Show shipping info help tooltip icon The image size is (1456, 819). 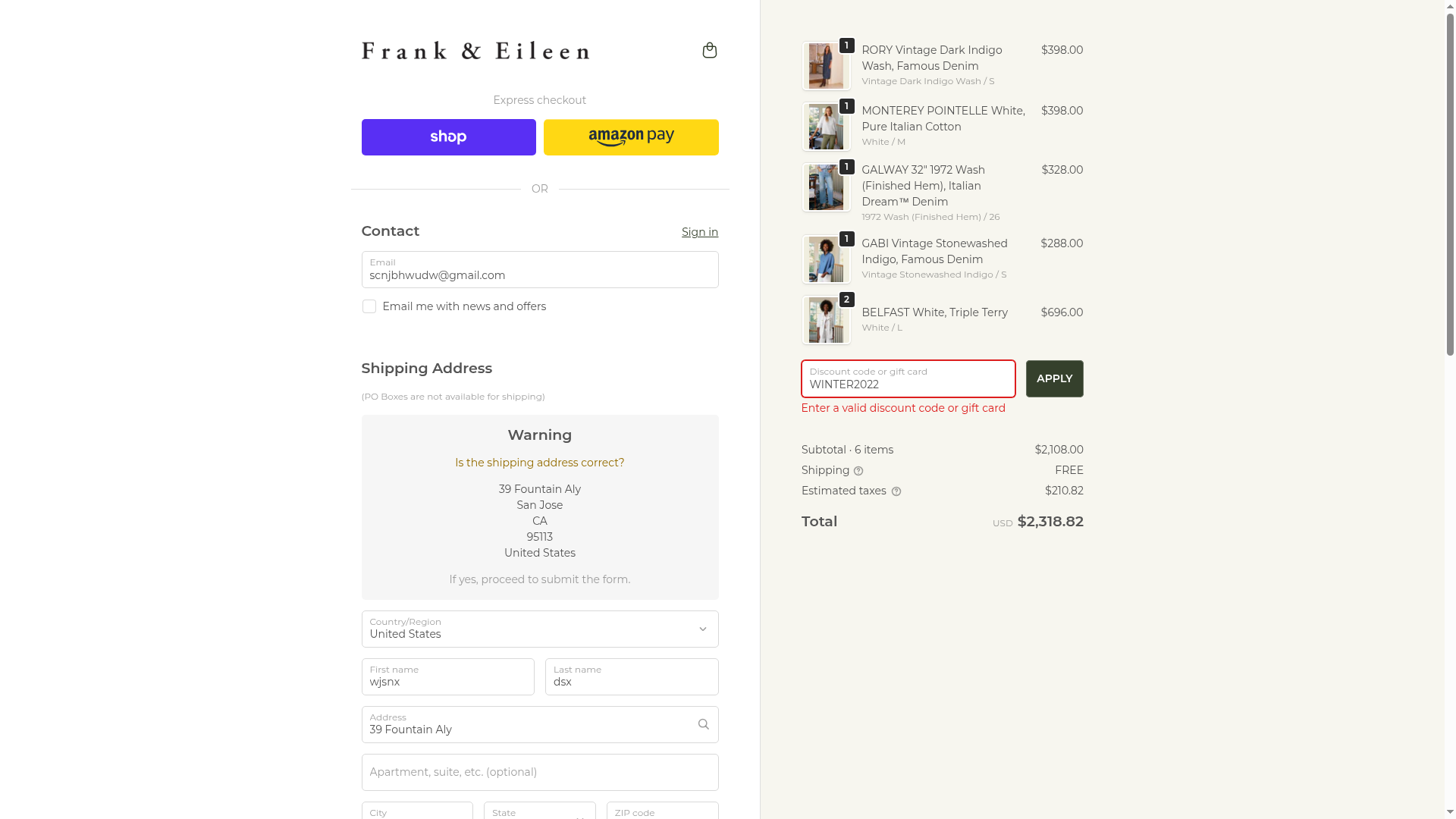point(858,471)
